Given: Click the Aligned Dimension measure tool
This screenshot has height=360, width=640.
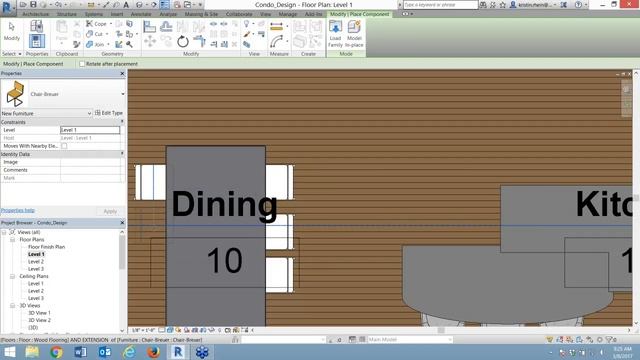Looking at the screenshot, I should click(x=276, y=27).
